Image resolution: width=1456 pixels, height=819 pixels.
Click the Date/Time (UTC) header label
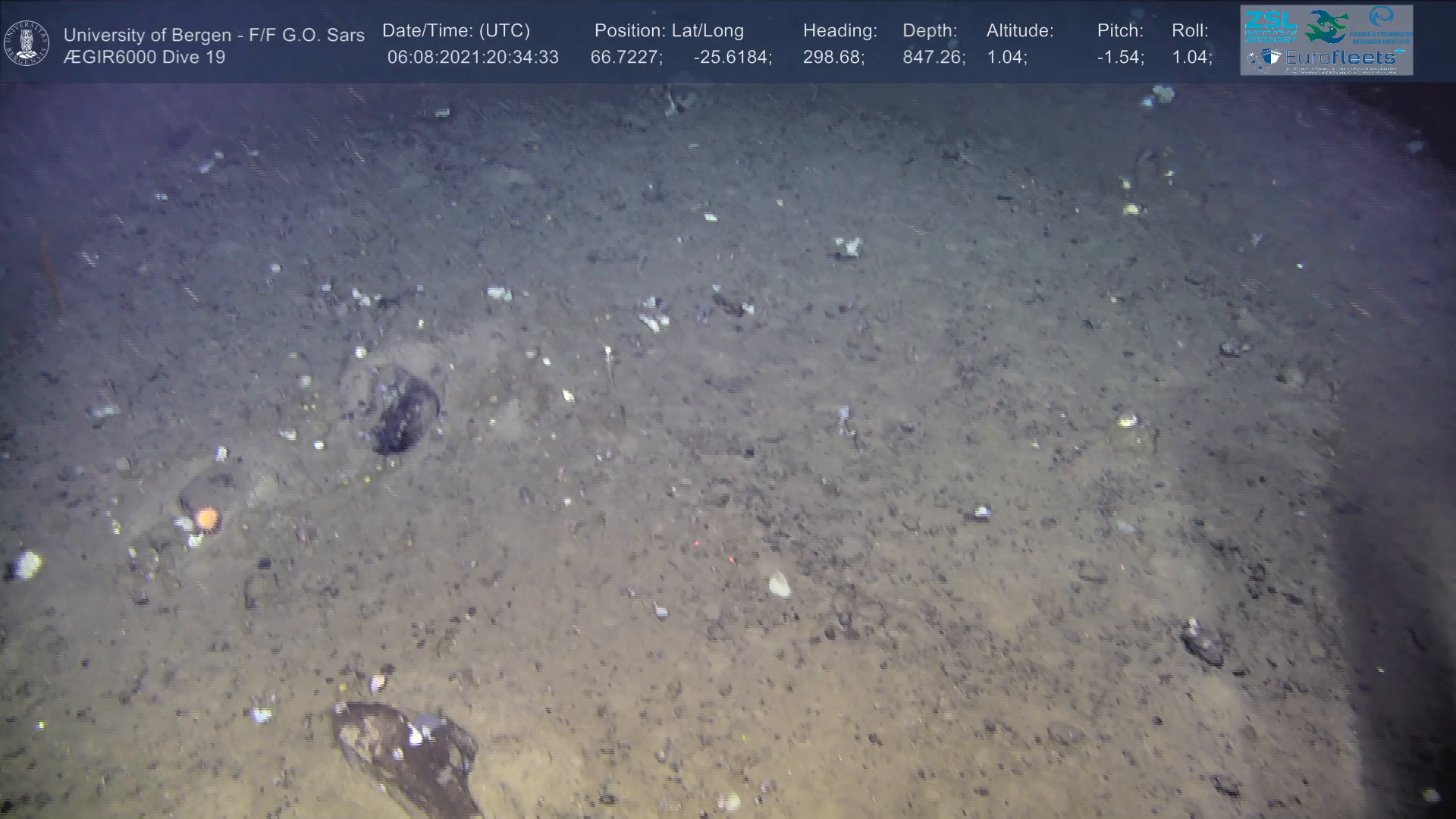tap(456, 31)
